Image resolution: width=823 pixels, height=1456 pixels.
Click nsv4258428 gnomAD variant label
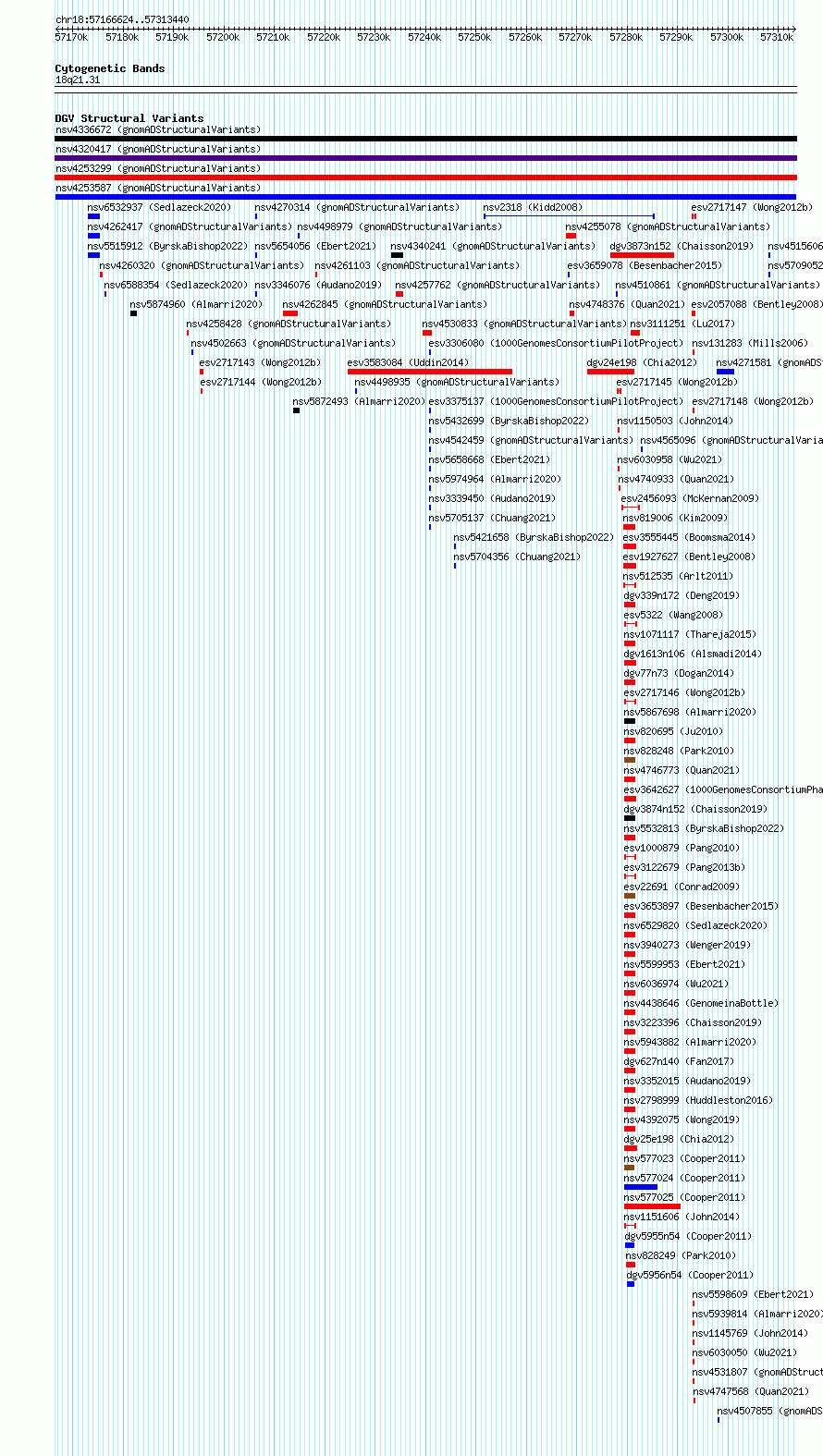pos(289,324)
